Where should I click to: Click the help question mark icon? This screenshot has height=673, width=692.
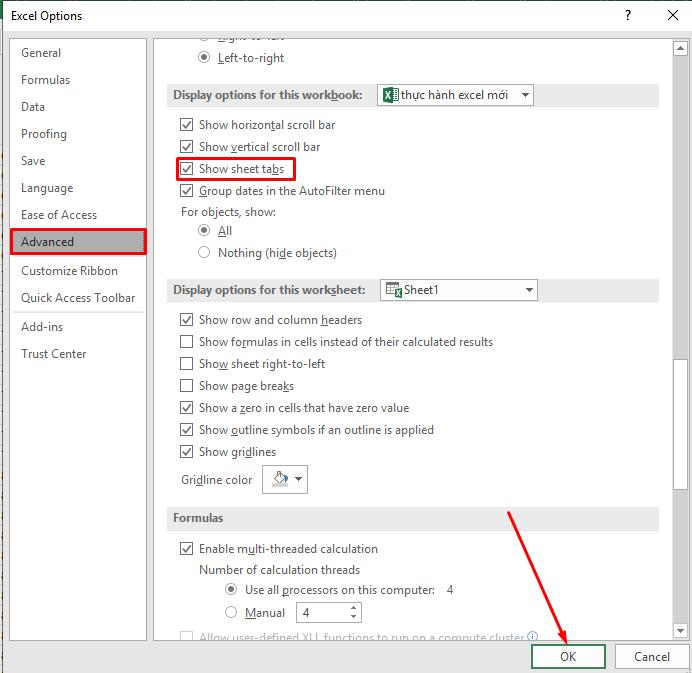[628, 15]
